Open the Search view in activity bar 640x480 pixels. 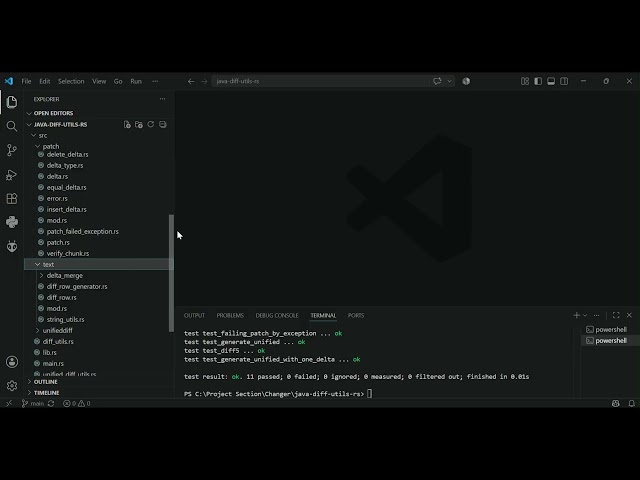tap(12, 126)
